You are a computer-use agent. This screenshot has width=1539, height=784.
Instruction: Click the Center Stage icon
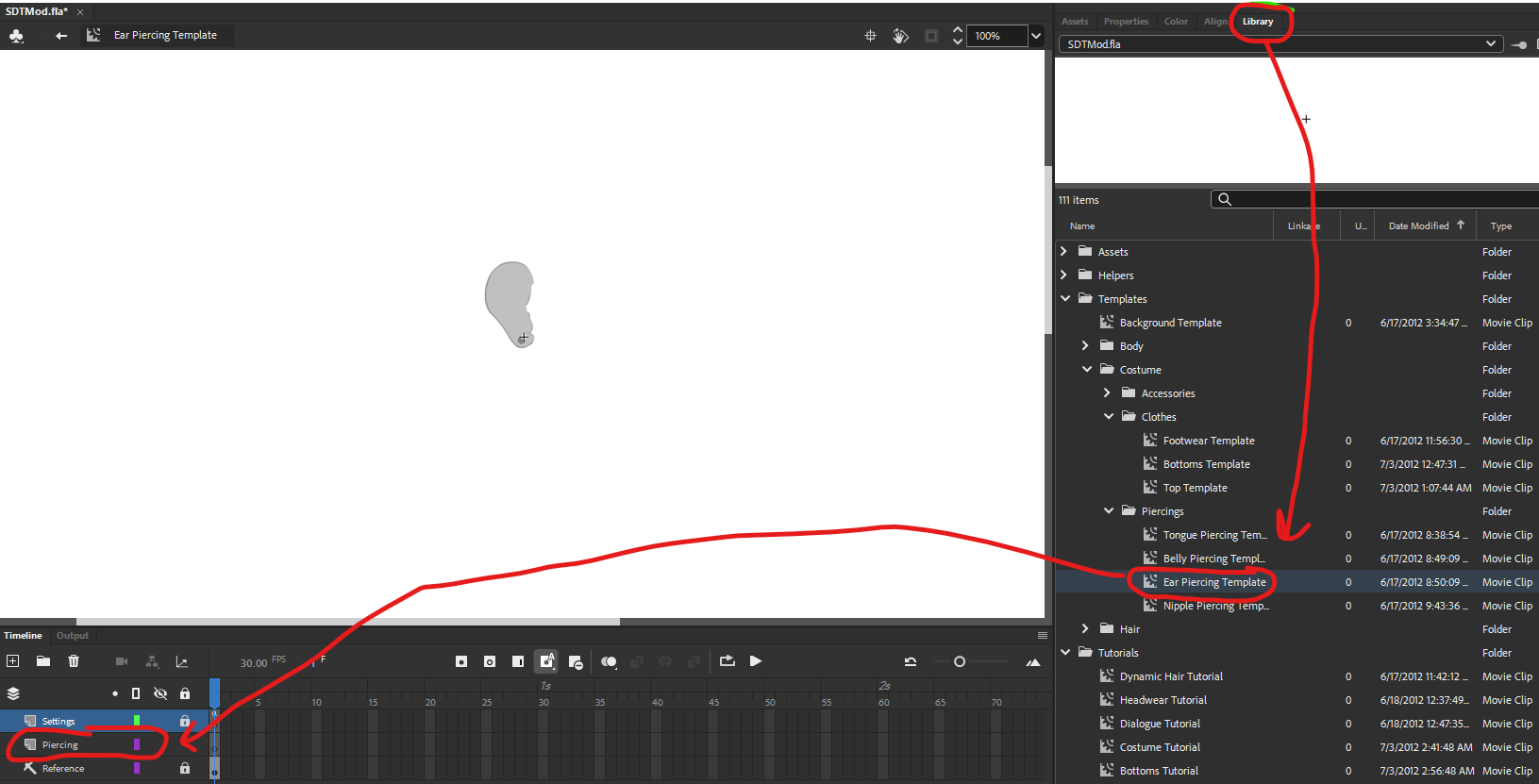point(870,36)
